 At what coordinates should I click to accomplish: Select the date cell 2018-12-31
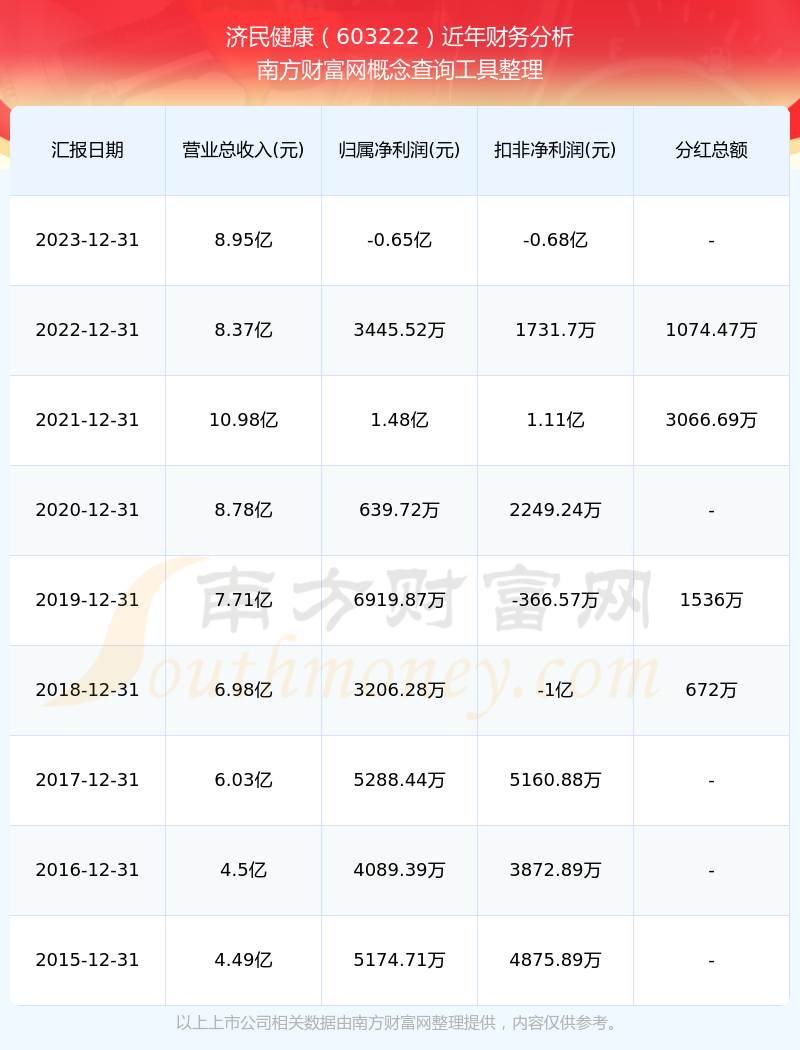[88, 690]
